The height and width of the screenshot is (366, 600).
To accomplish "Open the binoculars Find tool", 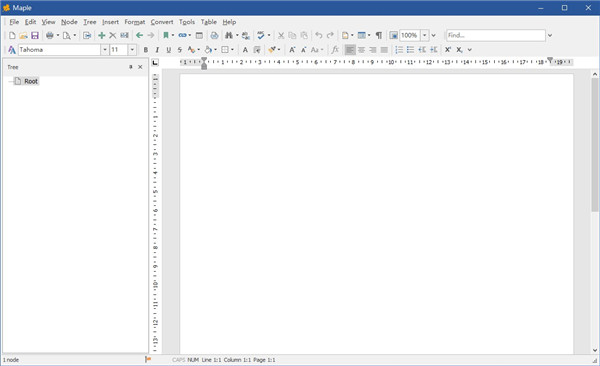I will (x=229, y=36).
